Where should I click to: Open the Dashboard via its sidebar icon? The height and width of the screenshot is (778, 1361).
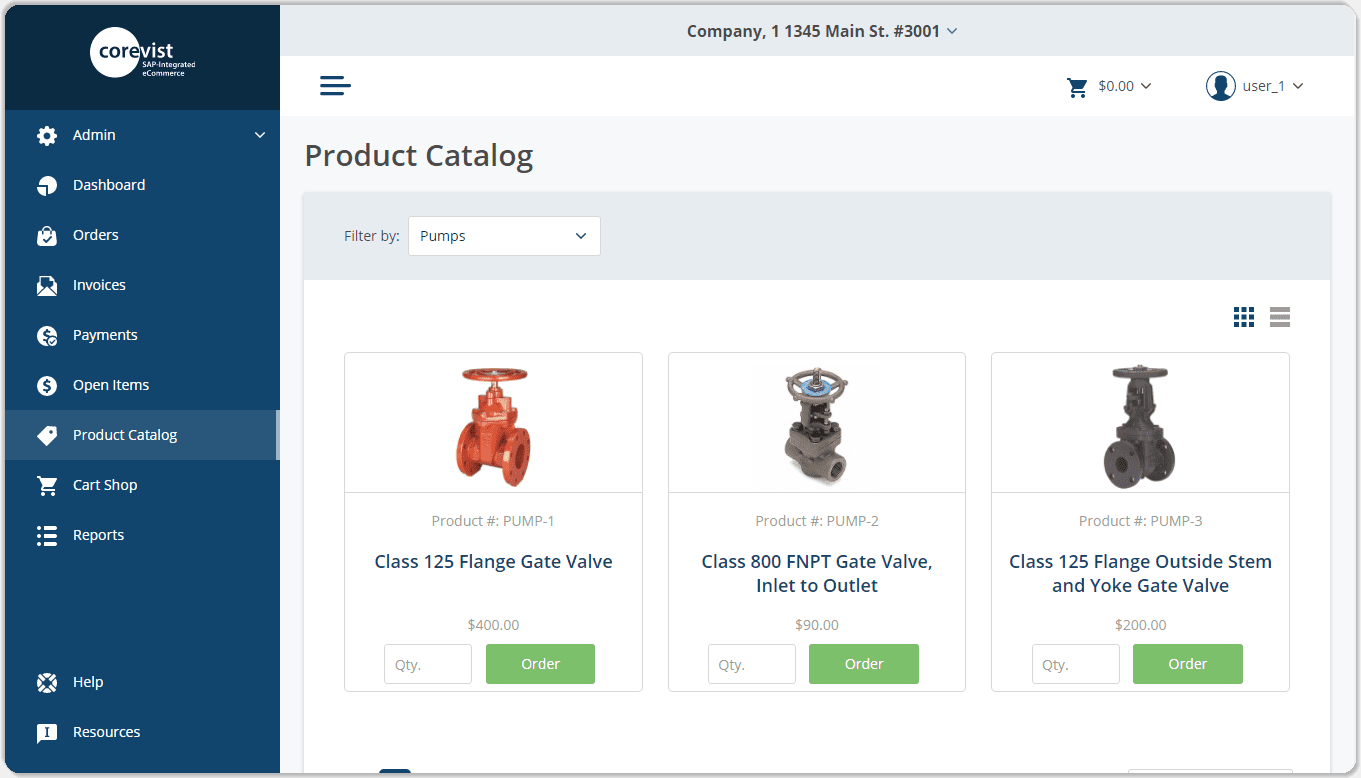pyautogui.click(x=46, y=184)
